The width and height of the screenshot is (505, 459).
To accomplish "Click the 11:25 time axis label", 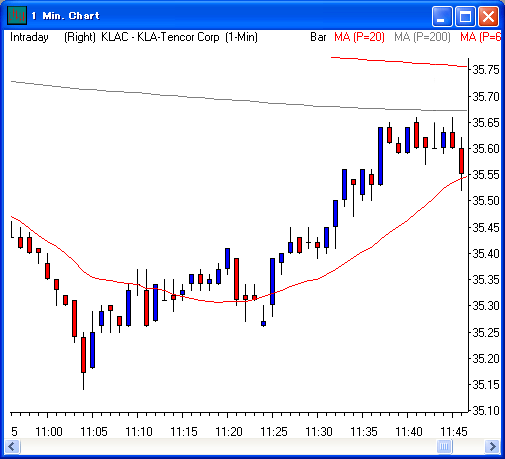I will tap(274, 432).
